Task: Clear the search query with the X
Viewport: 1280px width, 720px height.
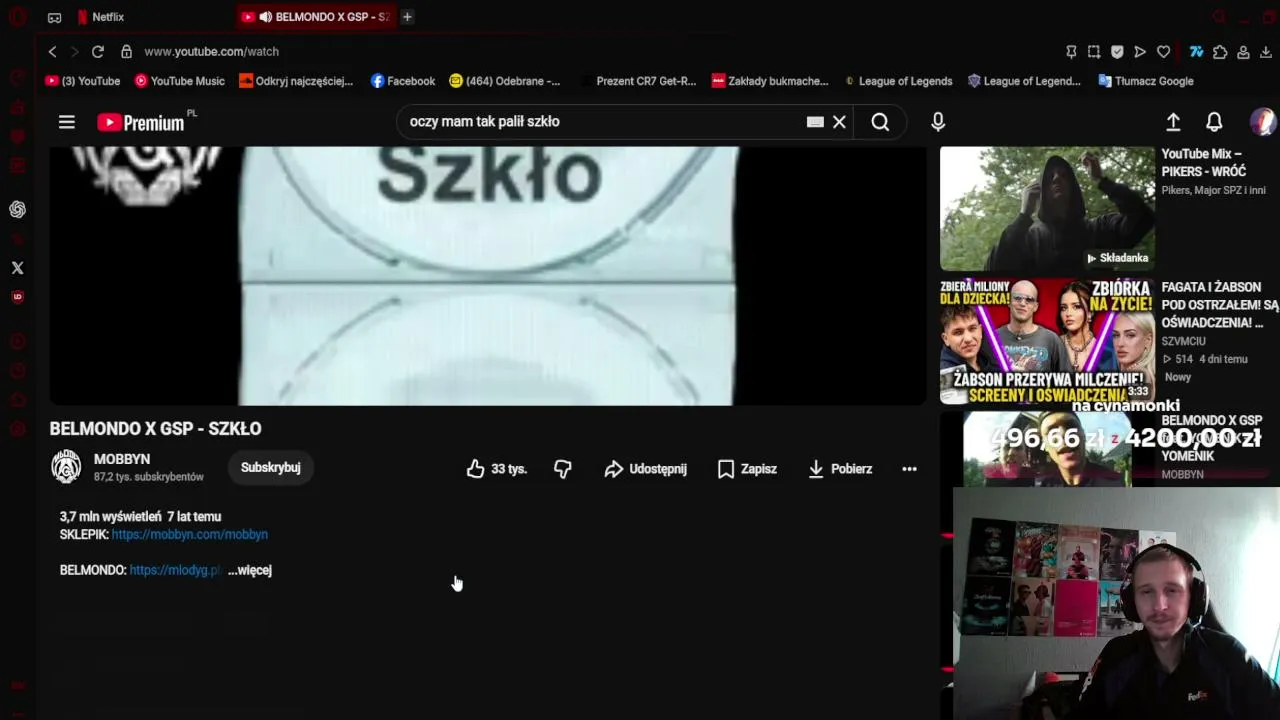Action: click(x=839, y=122)
